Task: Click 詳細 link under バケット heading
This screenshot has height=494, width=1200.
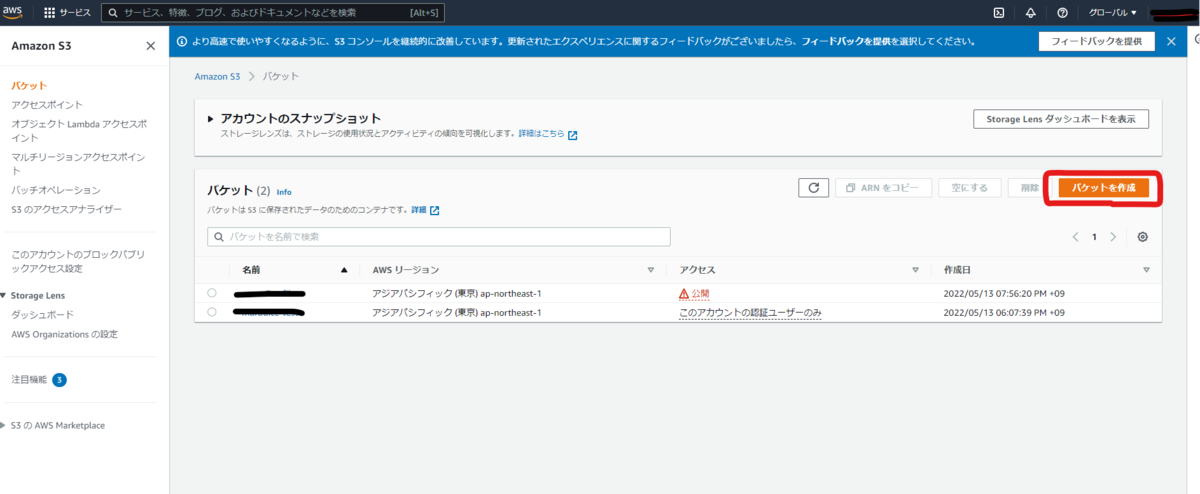Action: pyautogui.click(x=417, y=210)
